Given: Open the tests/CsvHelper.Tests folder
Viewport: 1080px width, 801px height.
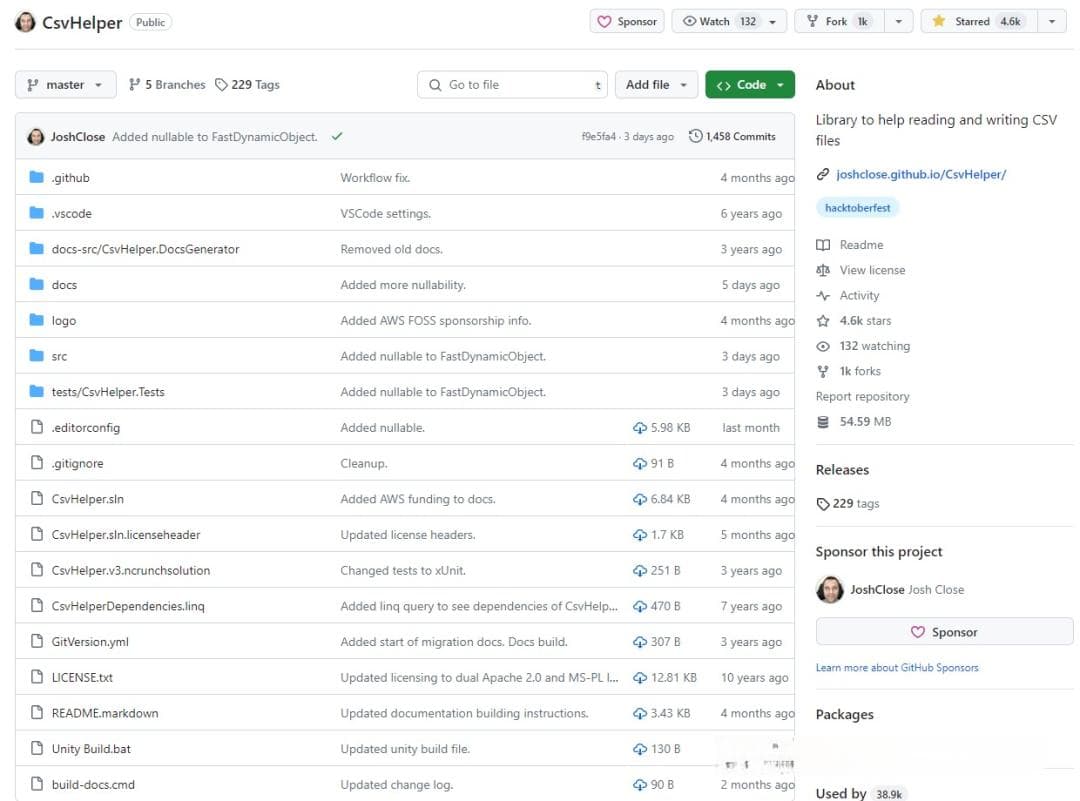Looking at the screenshot, I should (x=108, y=392).
